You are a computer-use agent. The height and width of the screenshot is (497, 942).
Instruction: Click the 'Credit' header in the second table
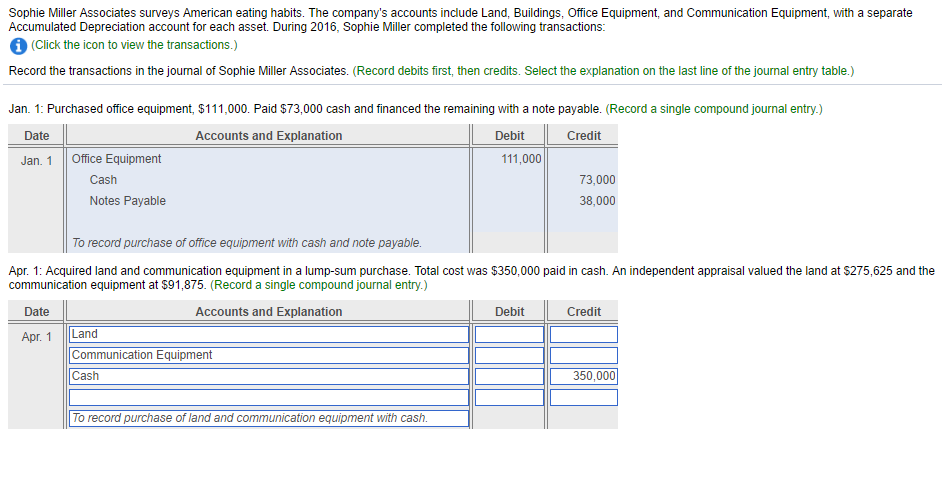584,312
